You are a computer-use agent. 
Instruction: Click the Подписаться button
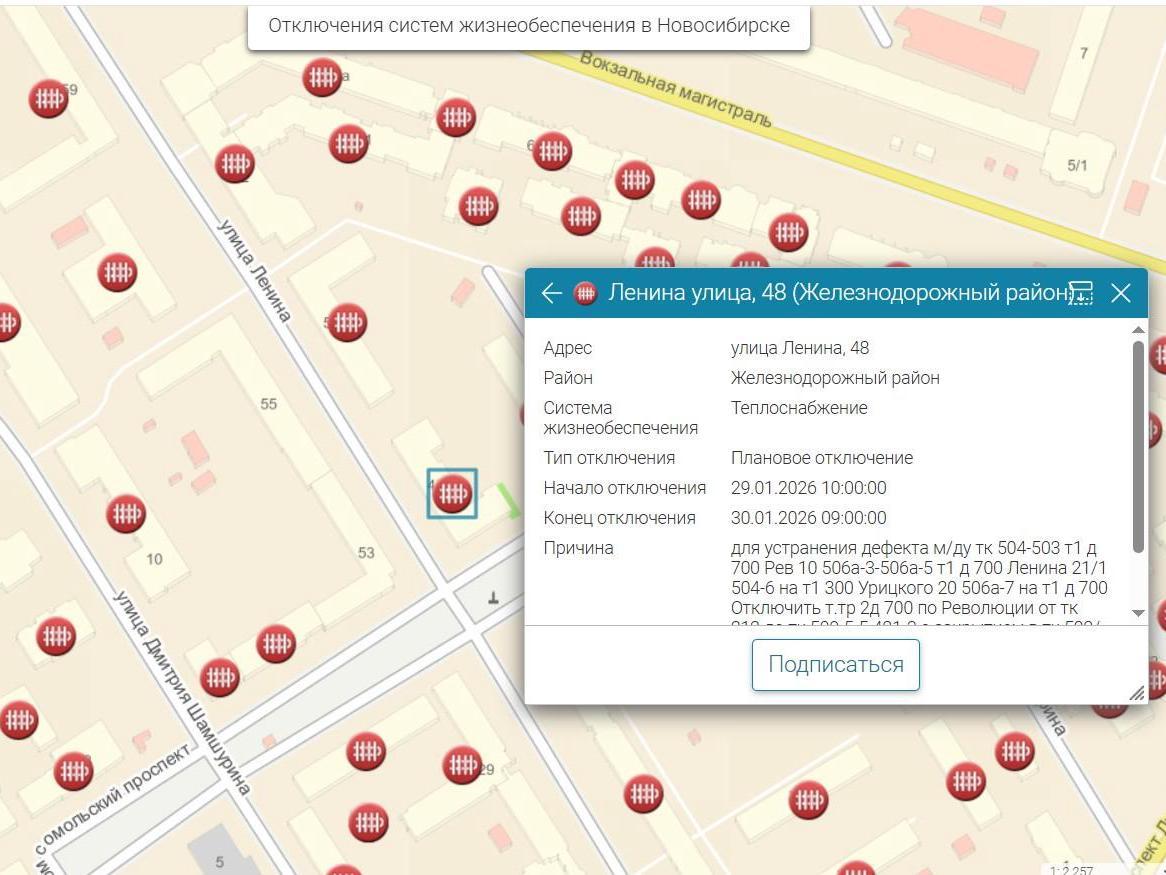coord(835,665)
